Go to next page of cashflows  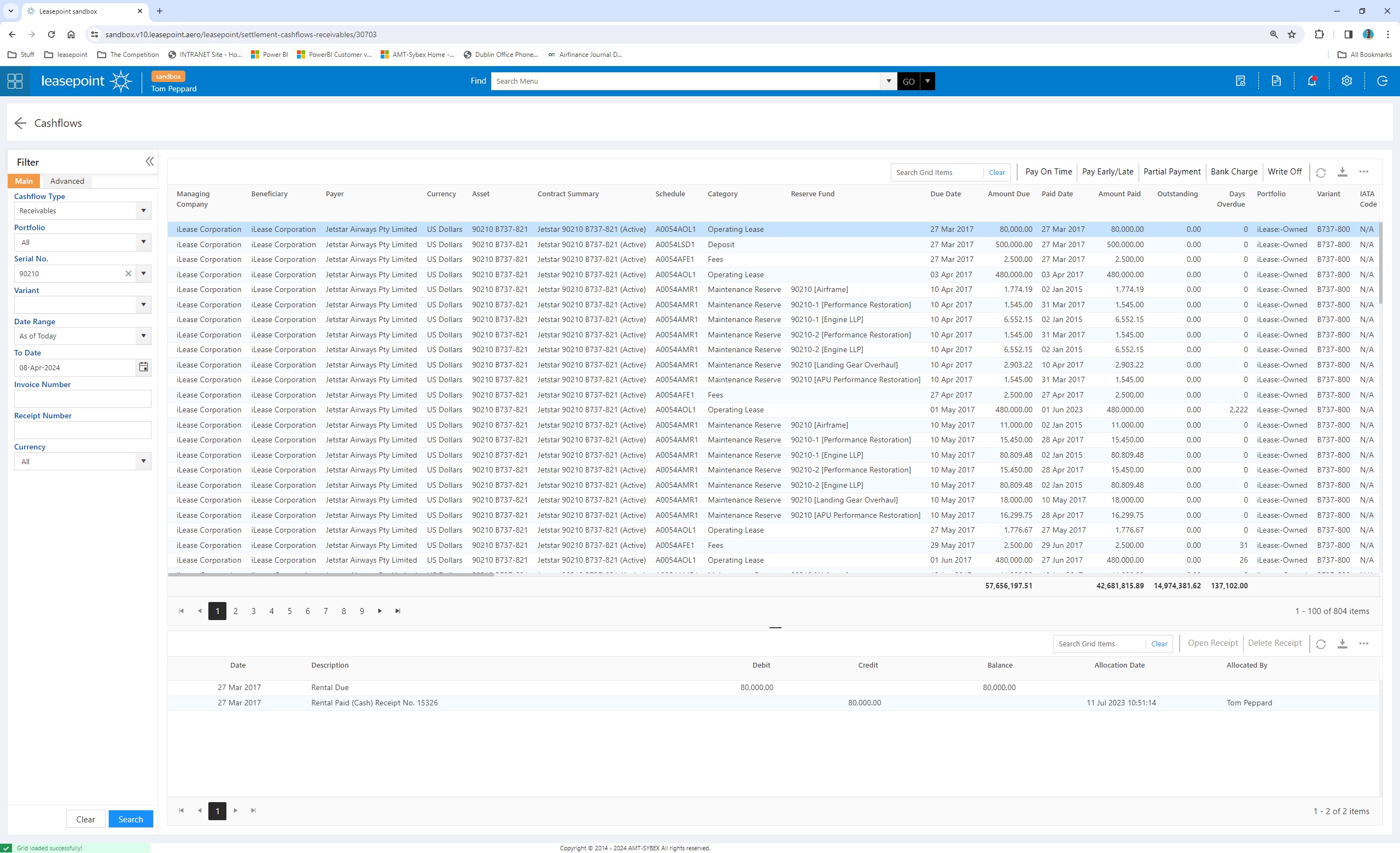point(380,611)
